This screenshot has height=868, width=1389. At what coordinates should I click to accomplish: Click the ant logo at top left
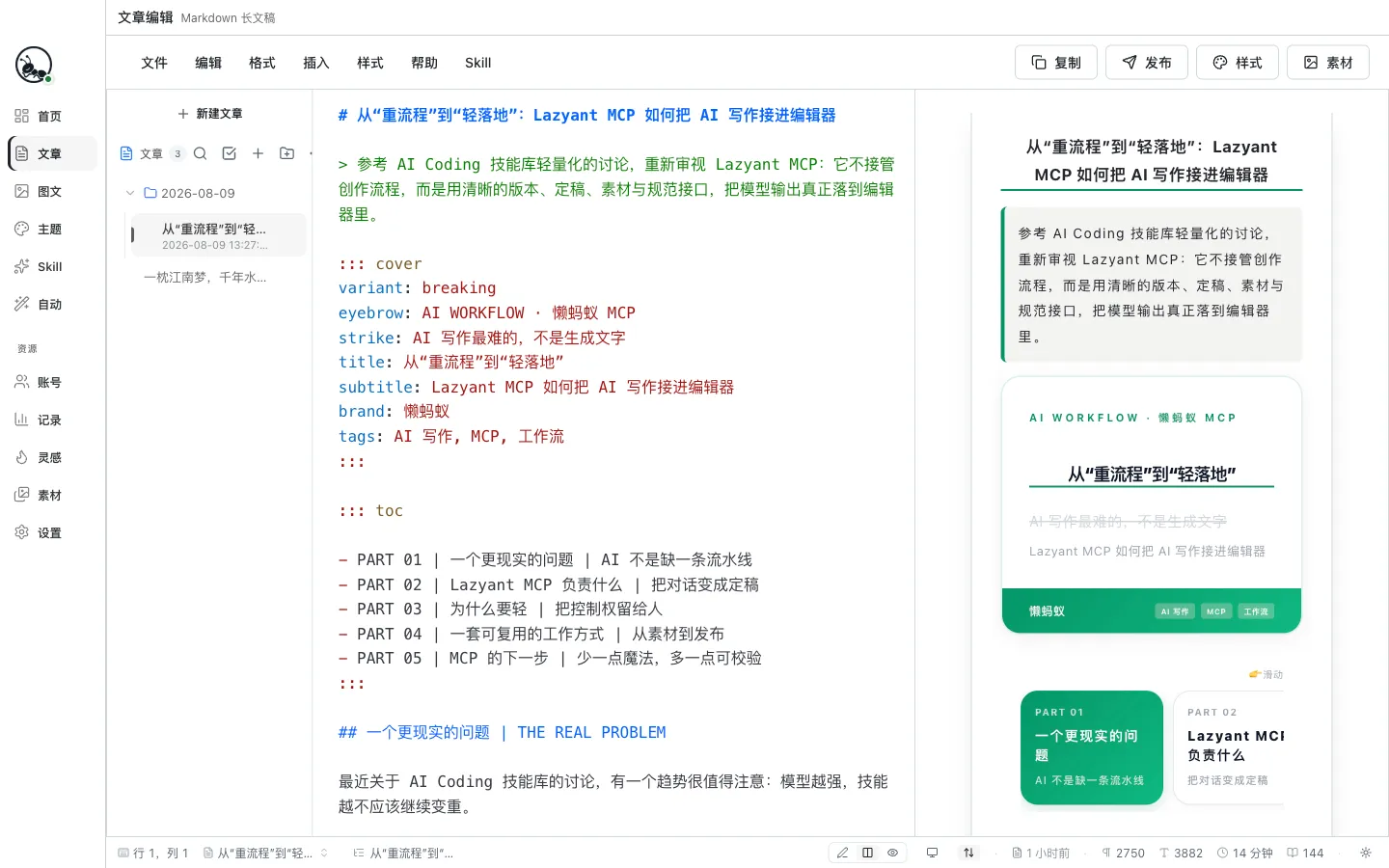[34, 65]
